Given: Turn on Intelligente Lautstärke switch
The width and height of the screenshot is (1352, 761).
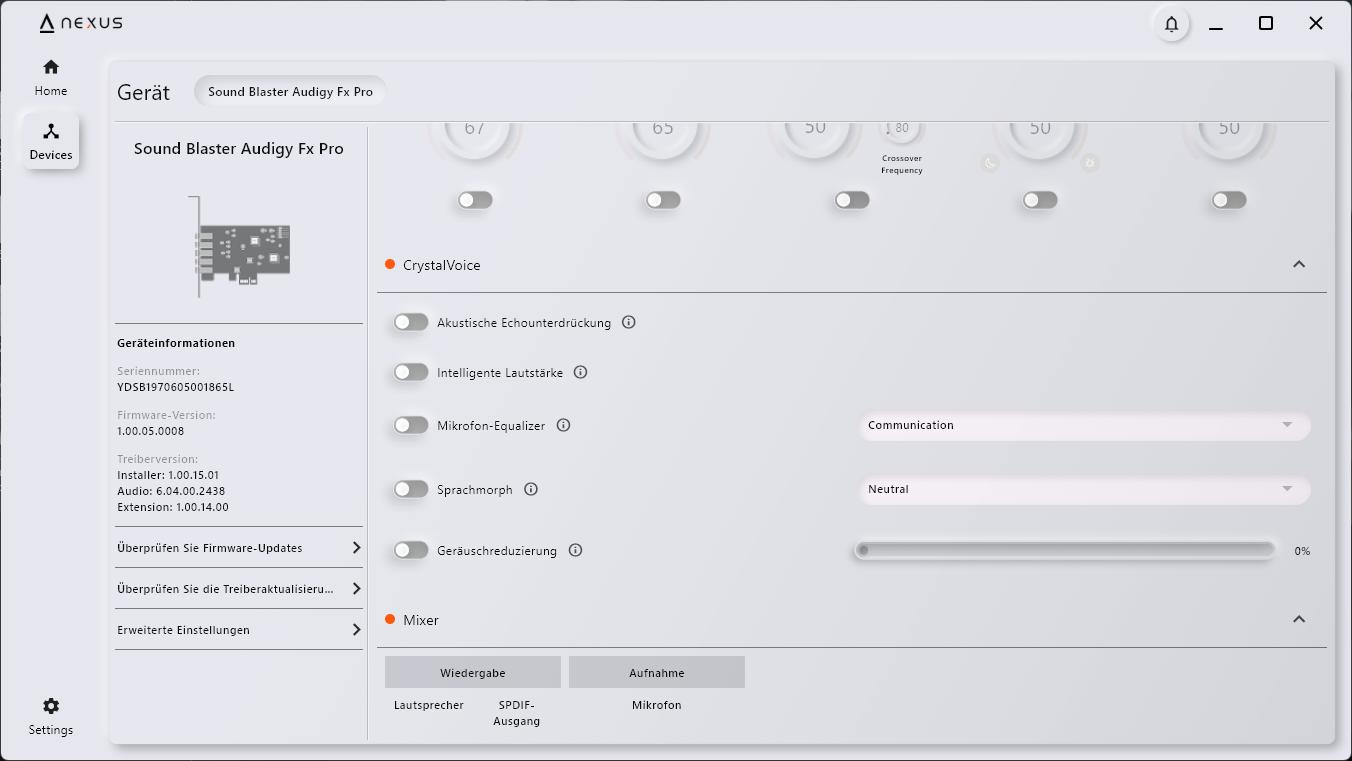Looking at the screenshot, I should pyautogui.click(x=410, y=373).
